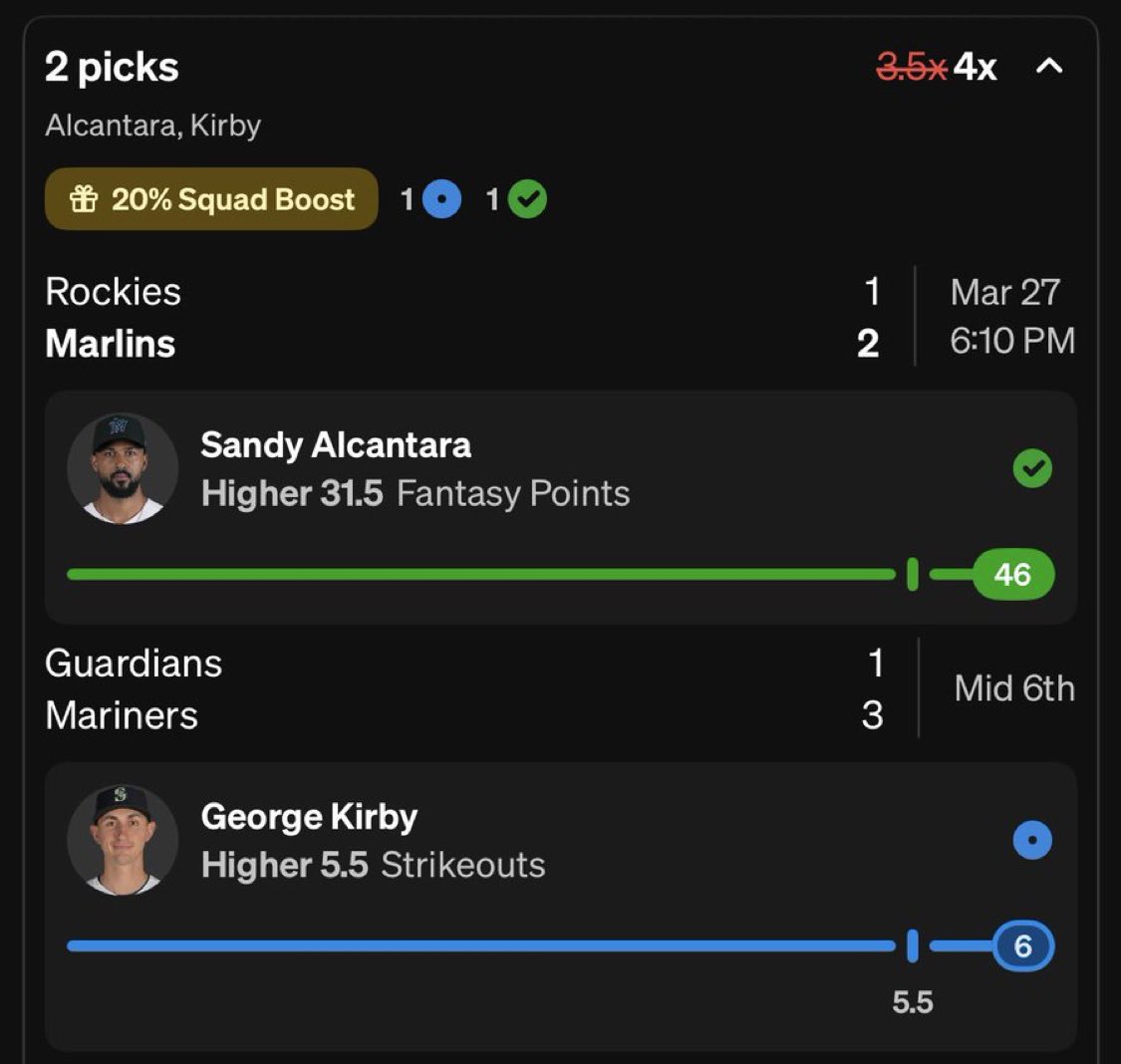Tap the gift icon on Squad Boost badge
1121x1064 pixels.
coord(84,199)
